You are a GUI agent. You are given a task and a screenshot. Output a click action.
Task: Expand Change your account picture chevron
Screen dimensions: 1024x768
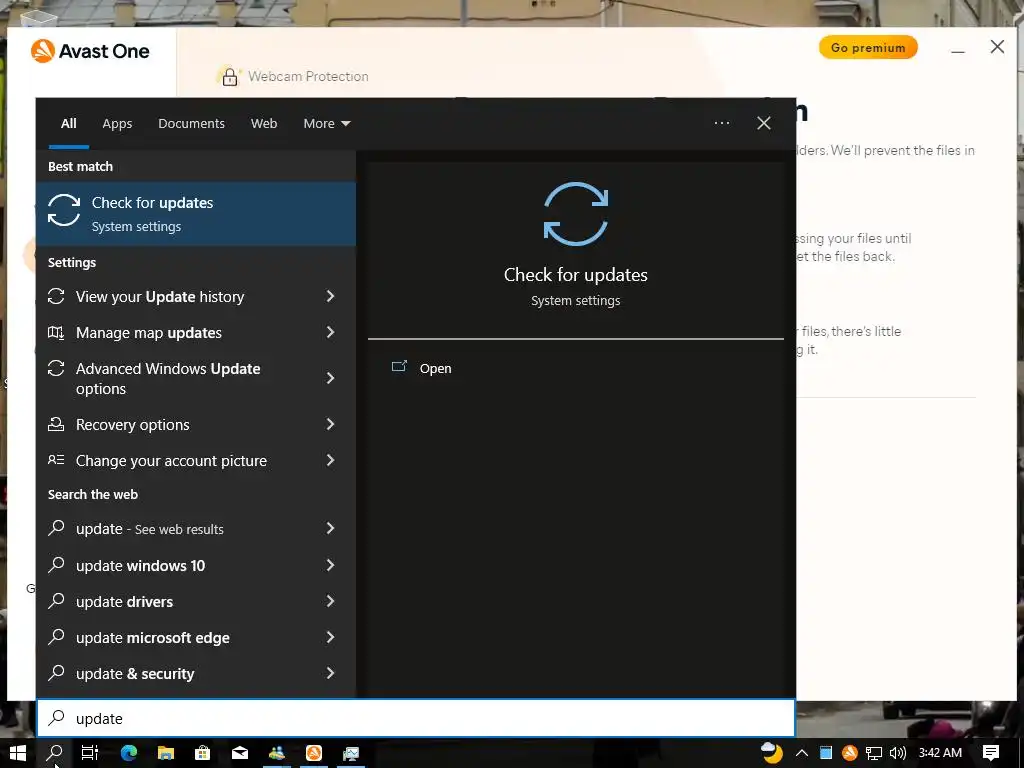pos(330,460)
